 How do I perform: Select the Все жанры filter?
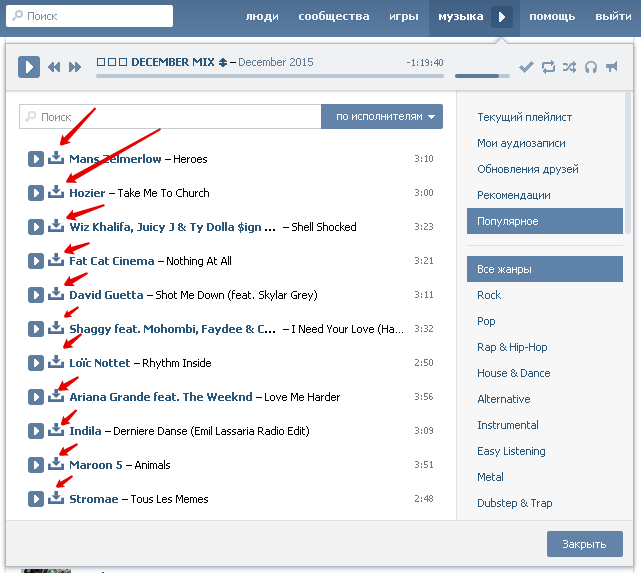point(545,269)
